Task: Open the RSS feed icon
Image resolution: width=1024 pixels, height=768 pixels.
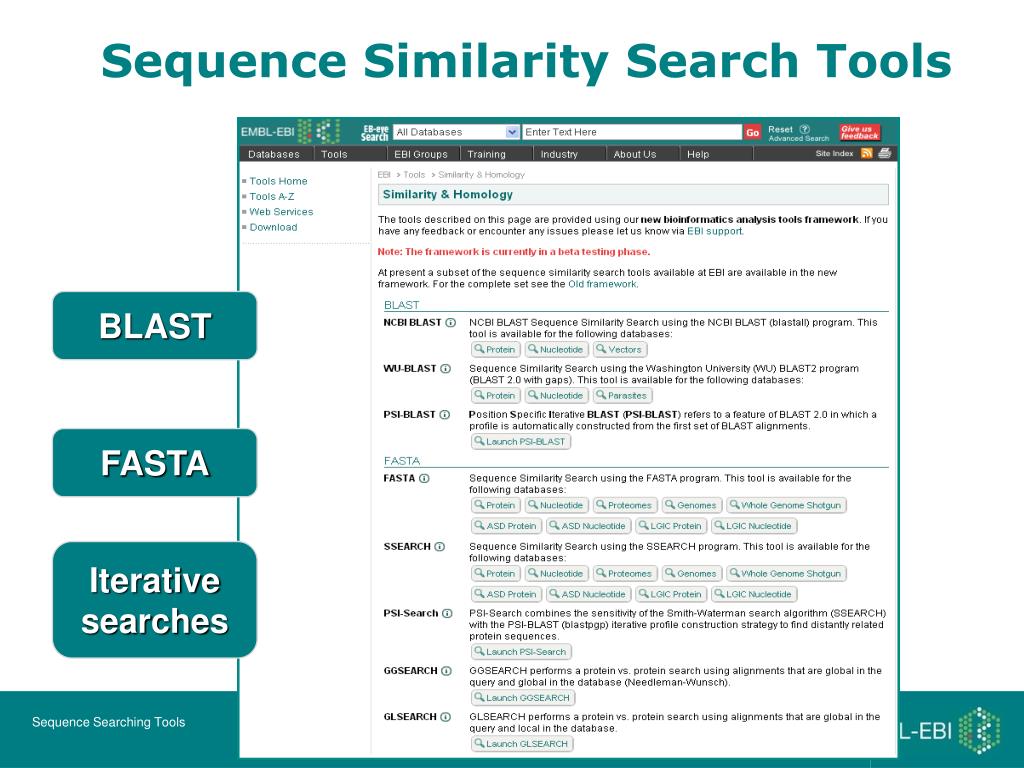Action: pyautogui.click(x=867, y=153)
